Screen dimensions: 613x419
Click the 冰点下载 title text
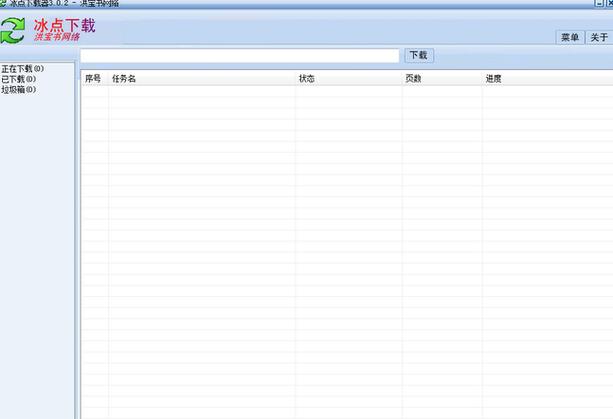tap(65, 25)
